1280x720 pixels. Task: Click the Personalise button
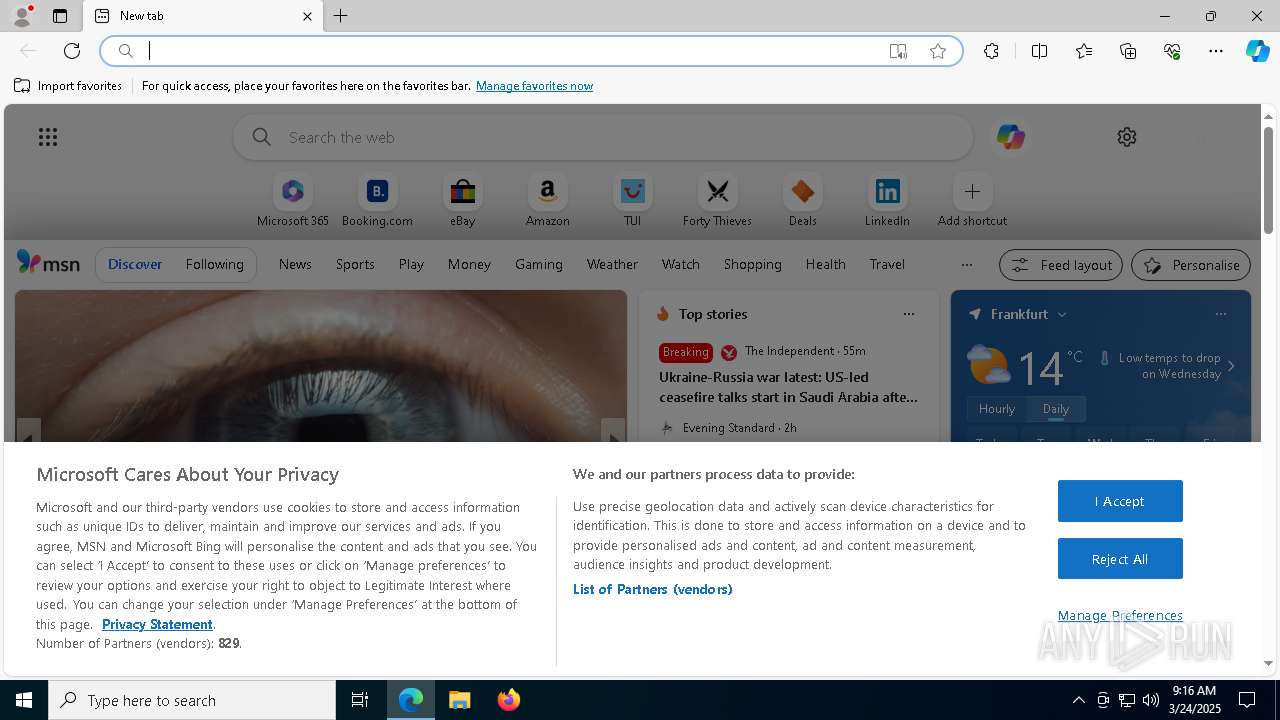click(1191, 265)
